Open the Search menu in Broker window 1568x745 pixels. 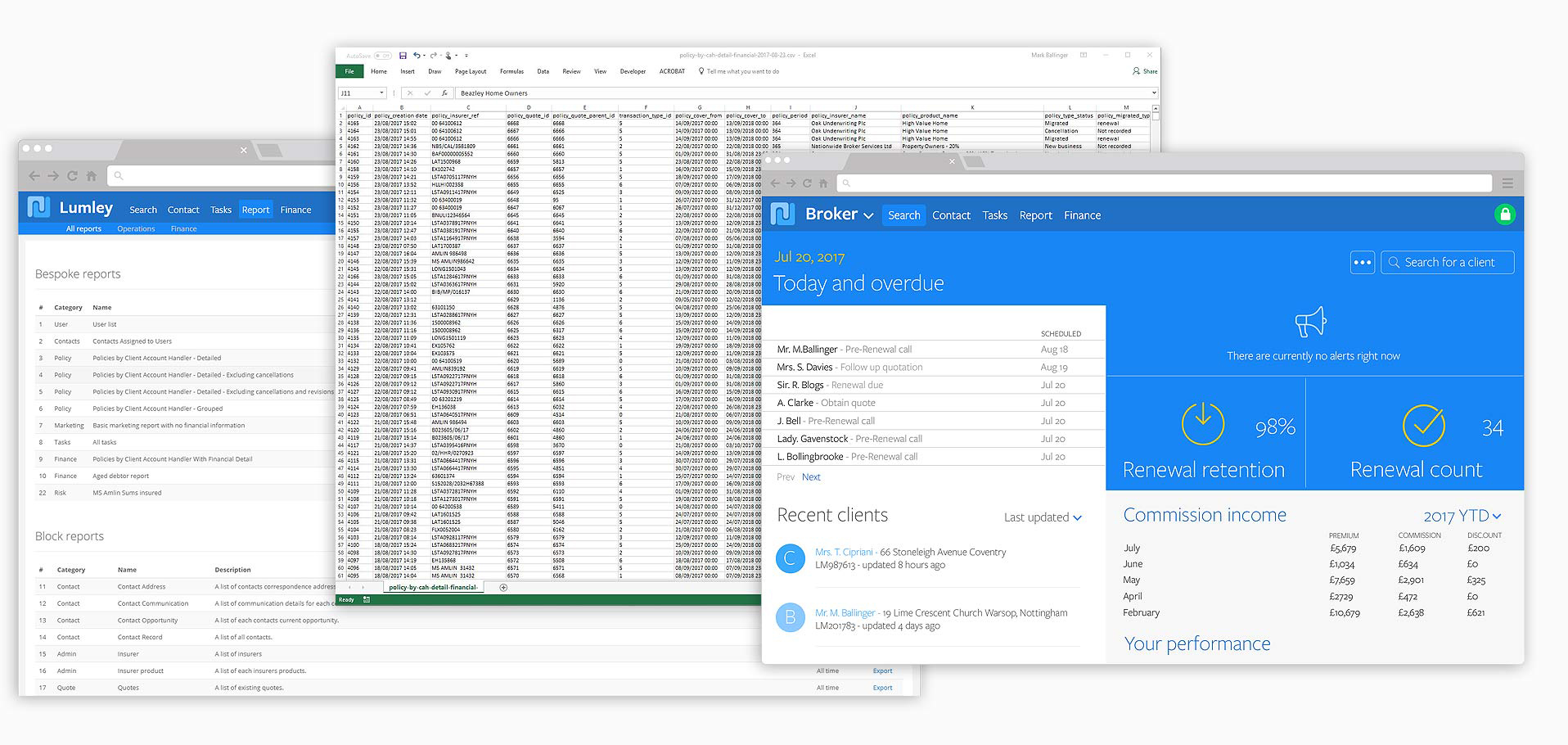(x=904, y=215)
